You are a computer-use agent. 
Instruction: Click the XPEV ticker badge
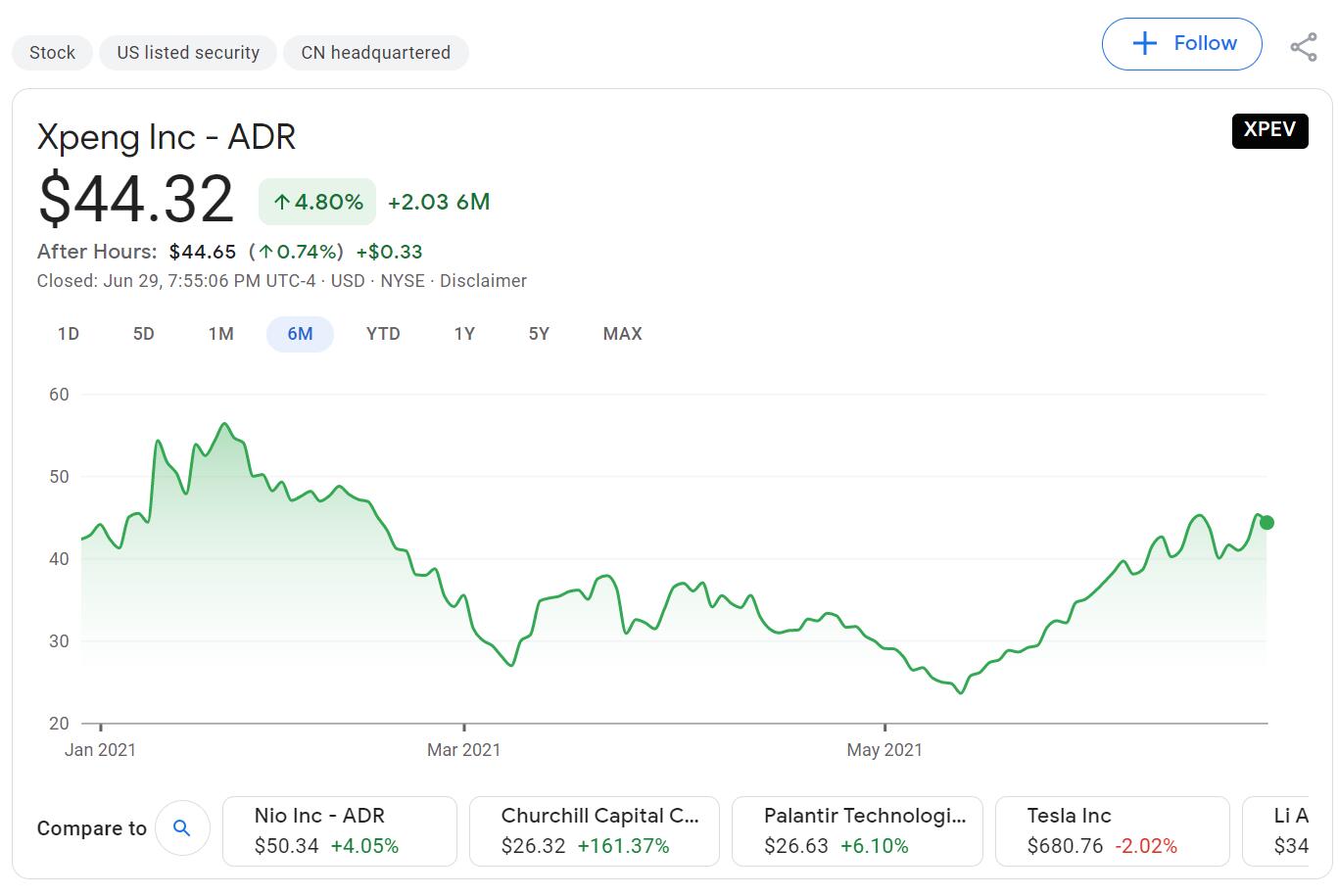(x=1269, y=130)
